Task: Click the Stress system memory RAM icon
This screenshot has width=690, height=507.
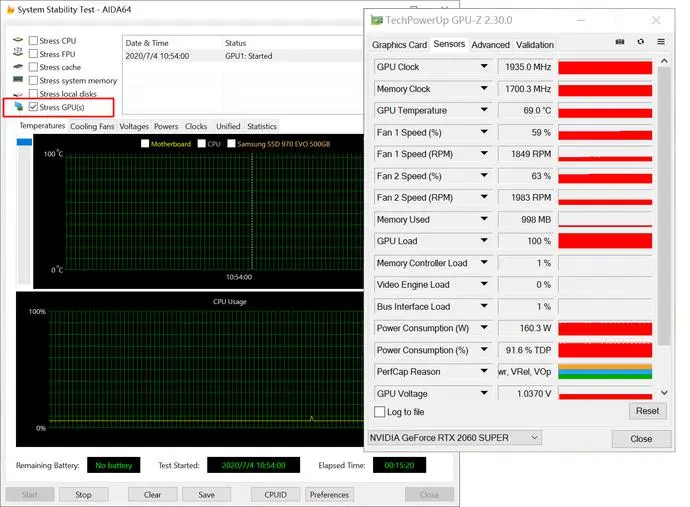Action: click(18, 80)
